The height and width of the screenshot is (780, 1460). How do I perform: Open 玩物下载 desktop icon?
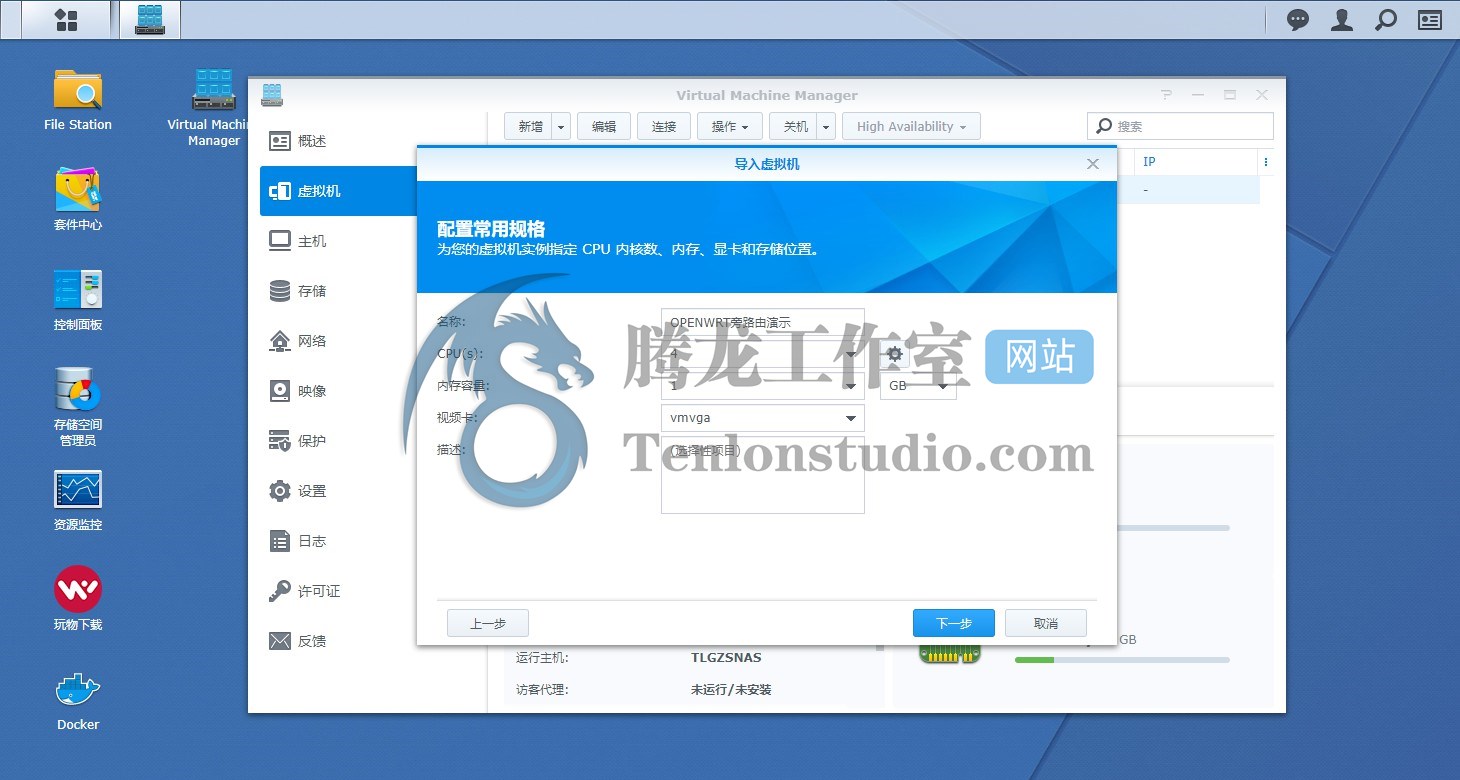(x=78, y=600)
